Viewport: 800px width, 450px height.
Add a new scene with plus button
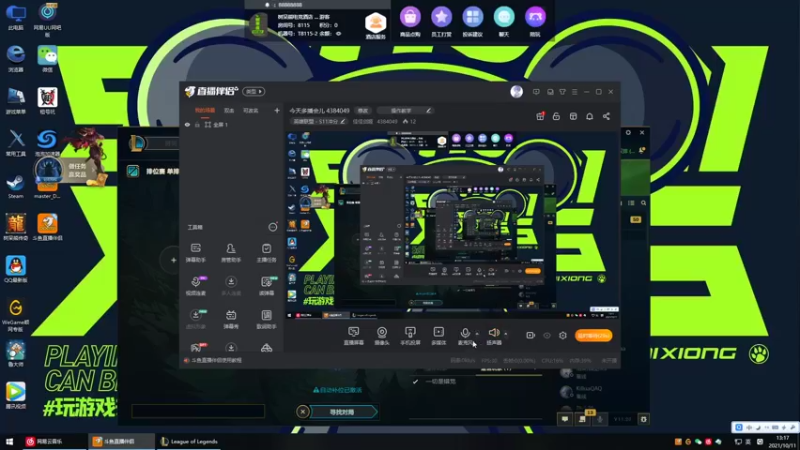click(277, 110)
